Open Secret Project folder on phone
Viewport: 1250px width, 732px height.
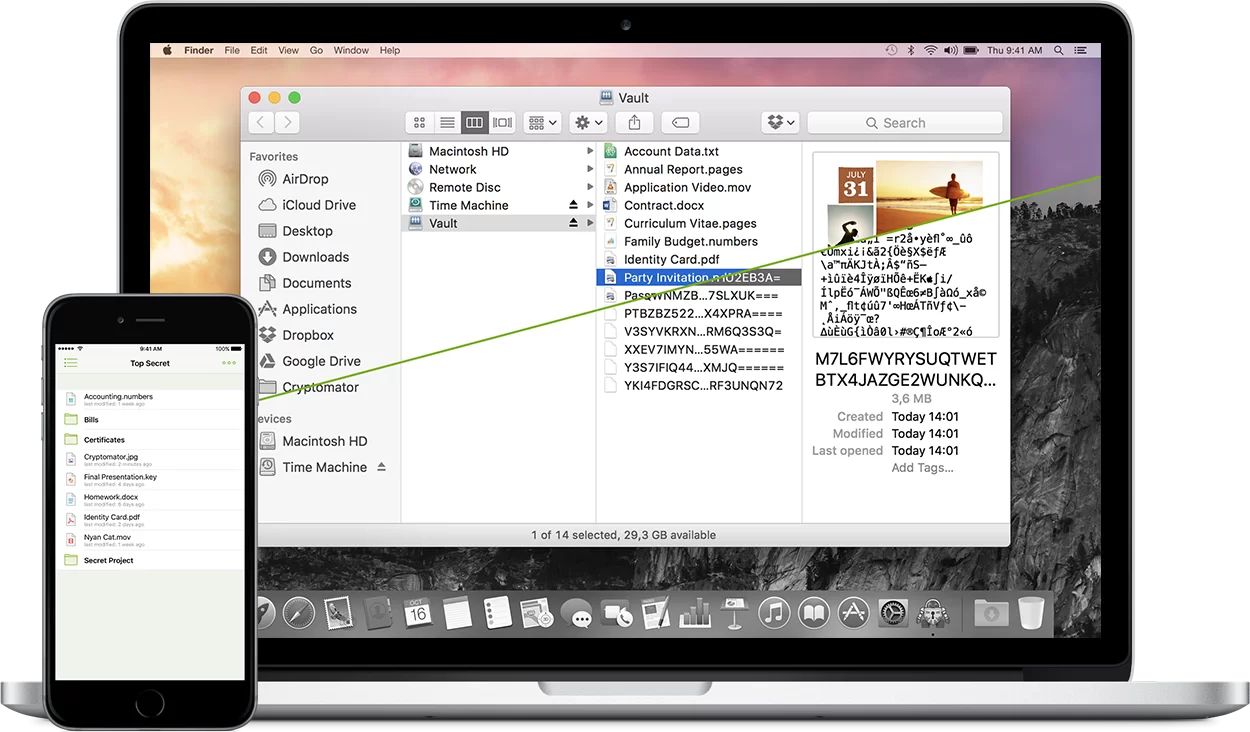(x=150, y=560)
